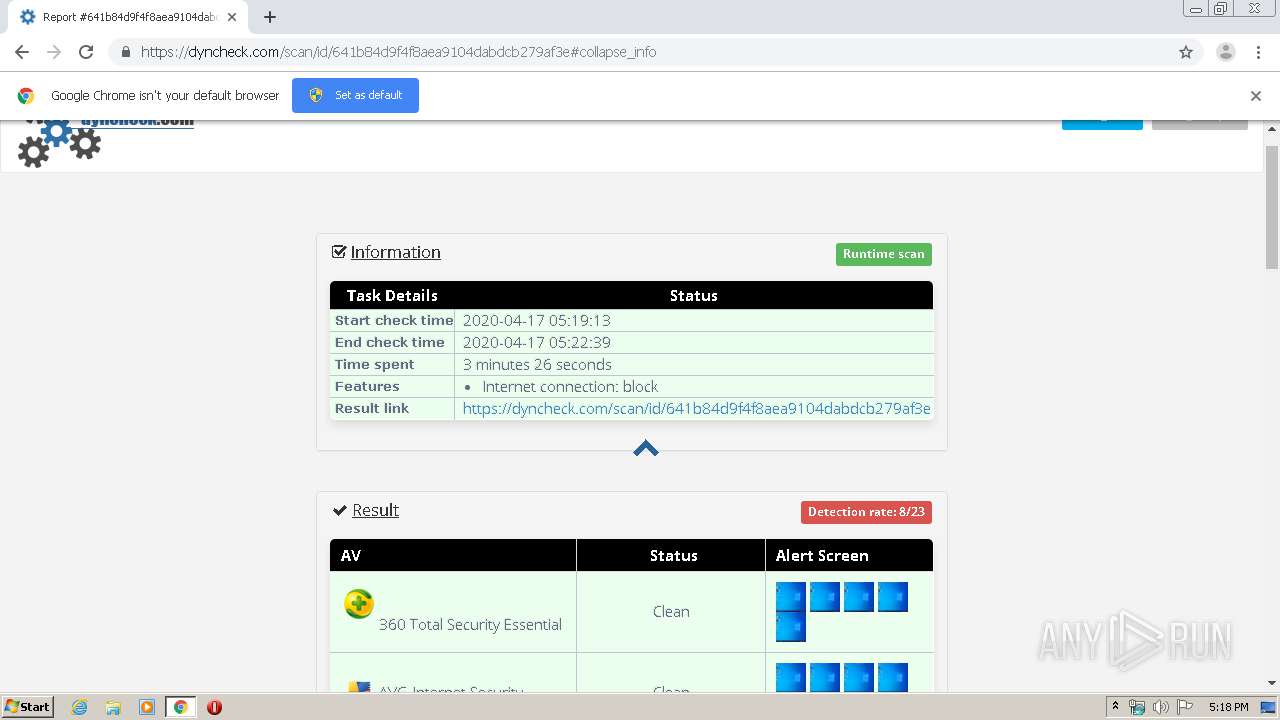The height and width of the screenshot is (720, 1280).
Task: Dismiss the default browser notification bar
Action: point(1256,96)
